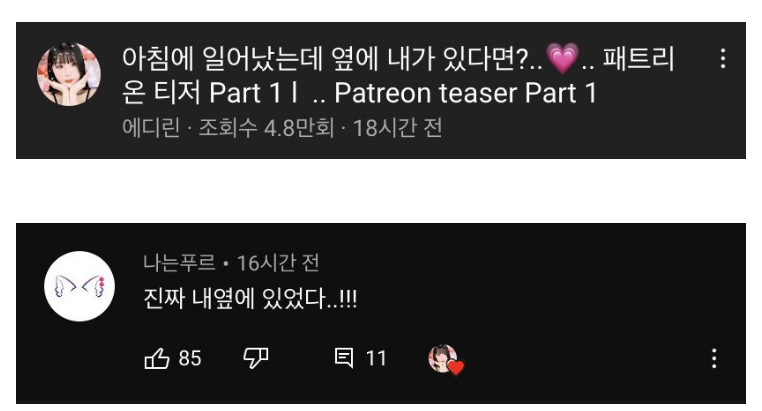Click the red heart on creator badge
Image resolution: width=762 pixels, height=411 pixels.
(456, 368)
